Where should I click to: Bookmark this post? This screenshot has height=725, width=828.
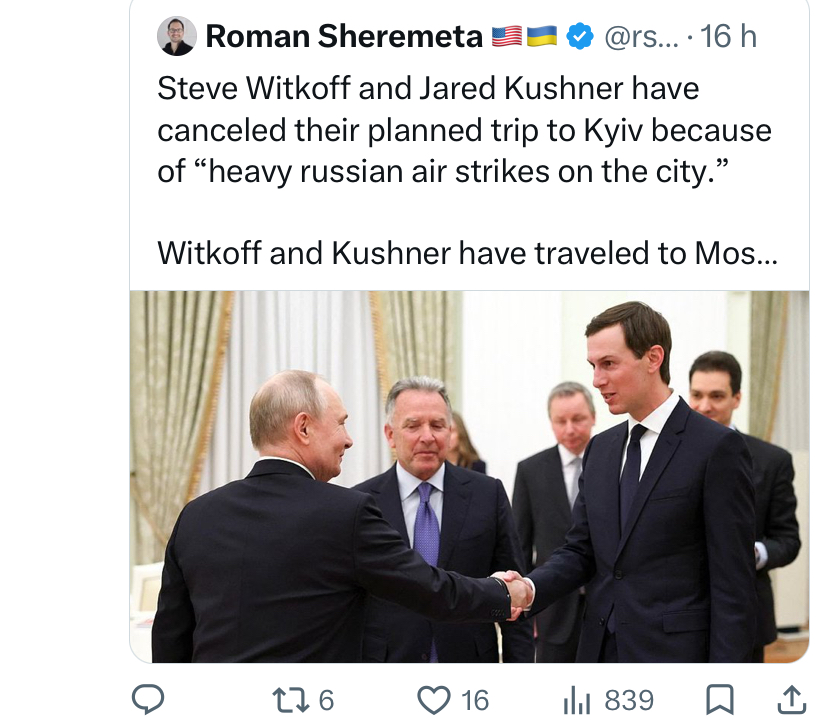[720, 700]
